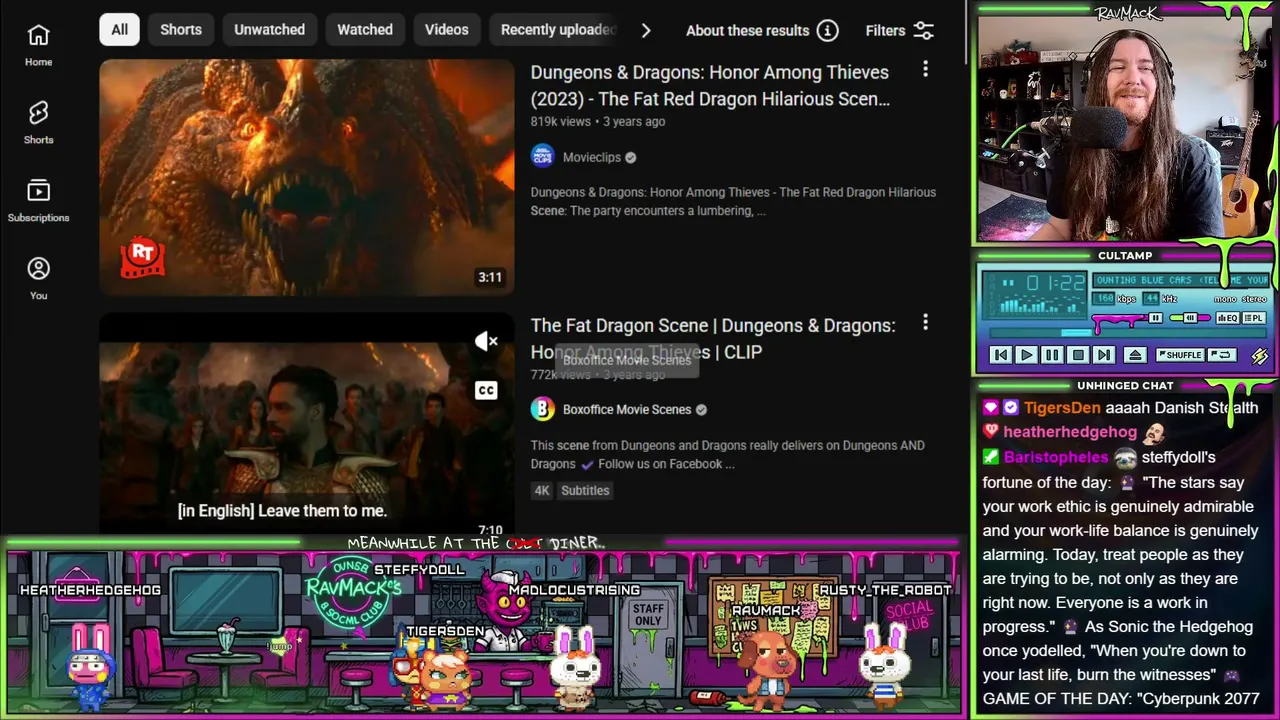Click TigersDen username in chat
1280x720 pixels.
pos(1062,408)
